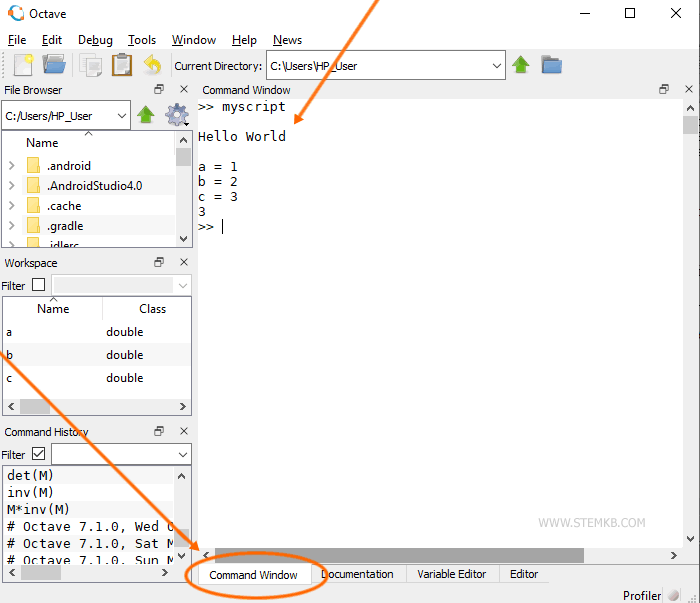Viewport: 700px width, 603px height.
Task: Expand the .gradle folder tree node
Action: [x=11, y=226]
